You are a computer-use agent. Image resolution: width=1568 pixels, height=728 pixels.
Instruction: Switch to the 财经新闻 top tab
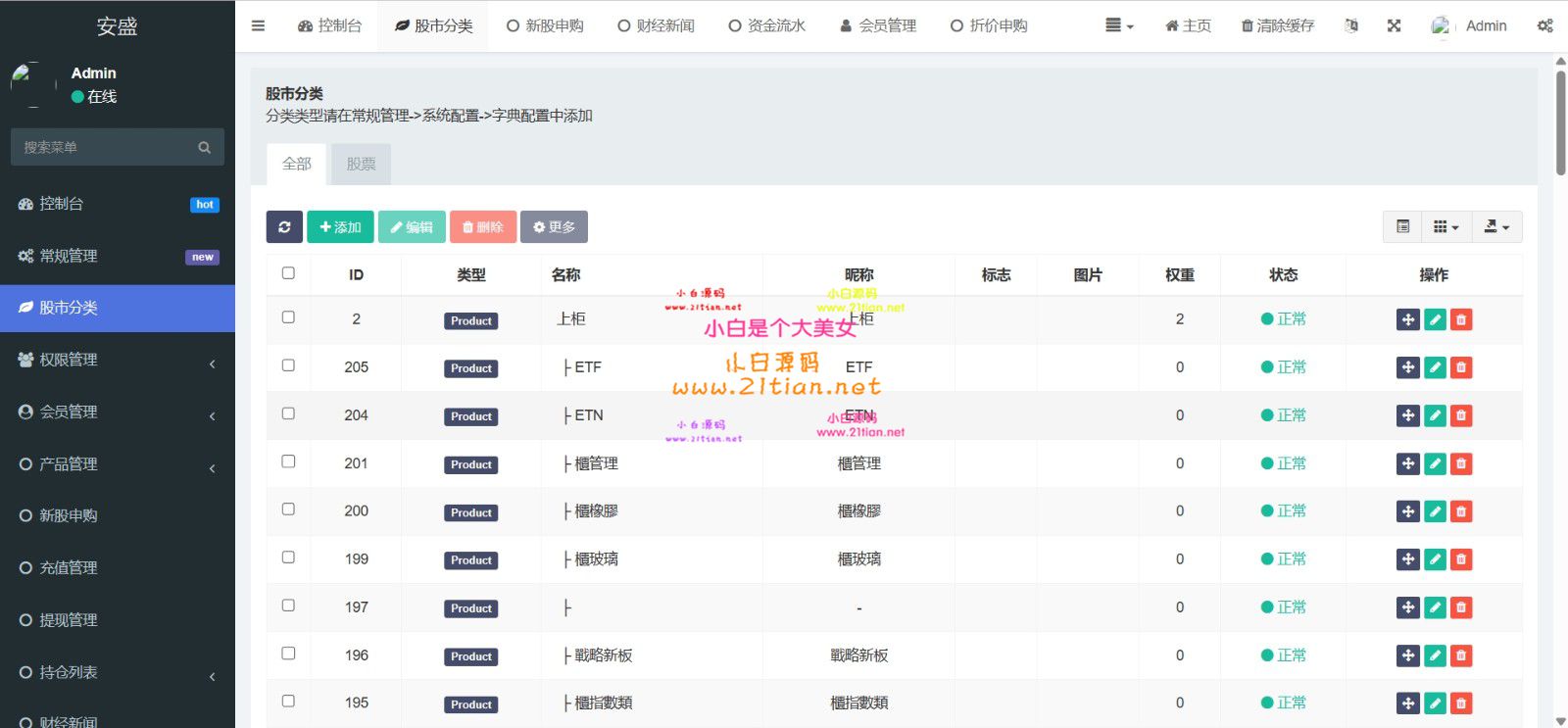coord(656,25)
